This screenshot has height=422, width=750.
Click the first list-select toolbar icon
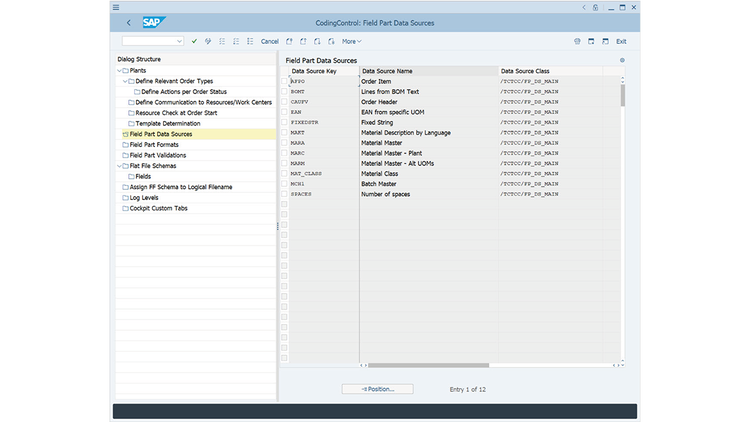click(x=222, y=42)
